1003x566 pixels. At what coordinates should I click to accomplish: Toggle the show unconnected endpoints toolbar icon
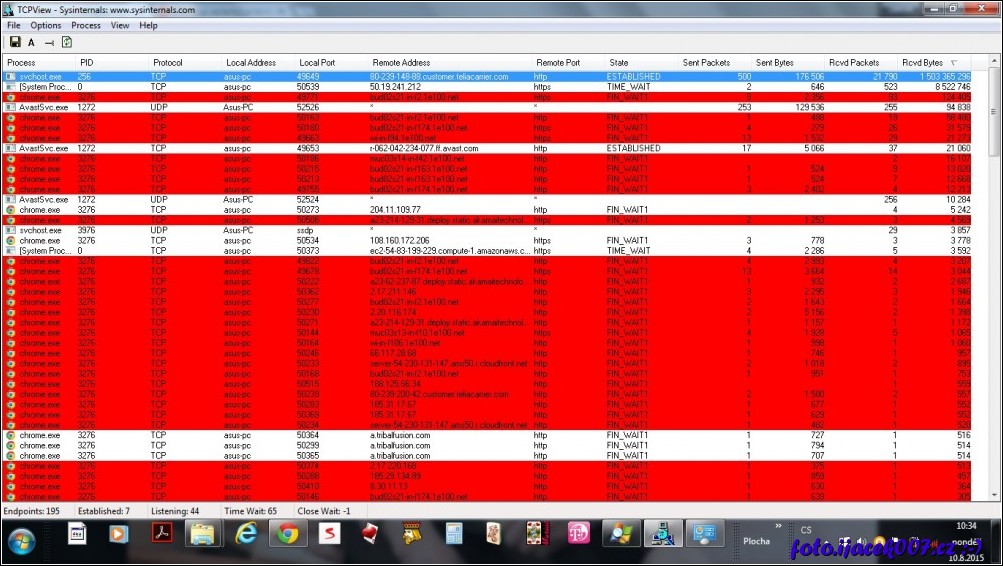(49, 42)
